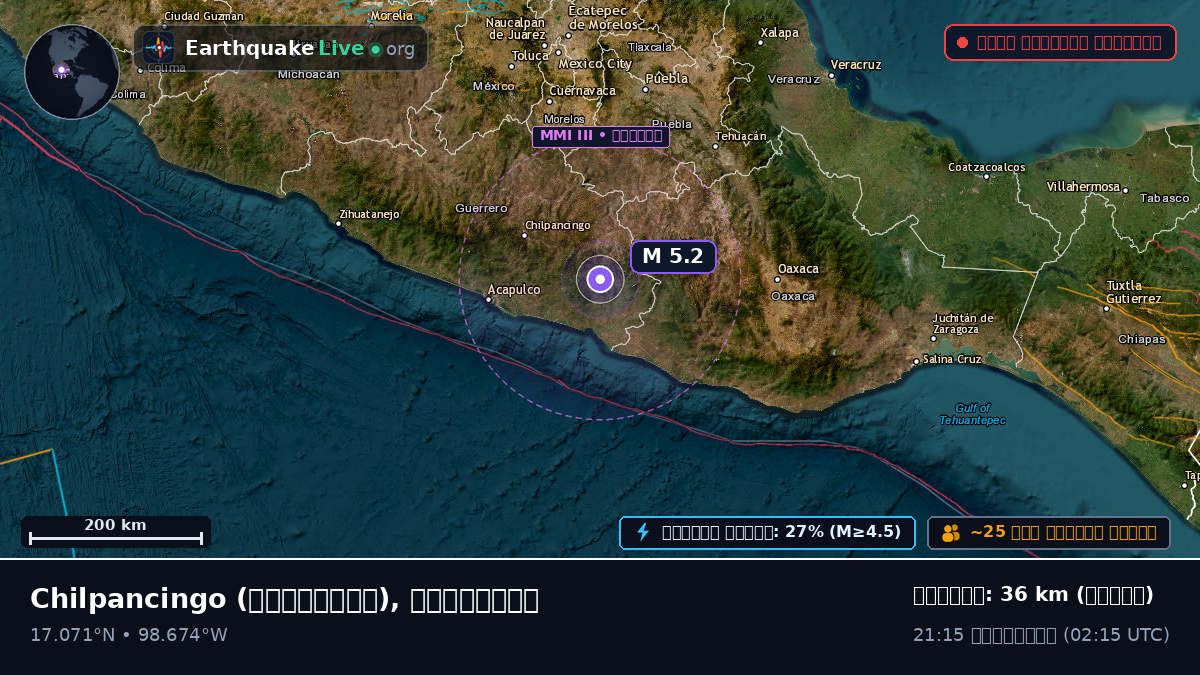Click the Xalapa city label
This screenshot has height=675, width=1200.
click(779, 33)
